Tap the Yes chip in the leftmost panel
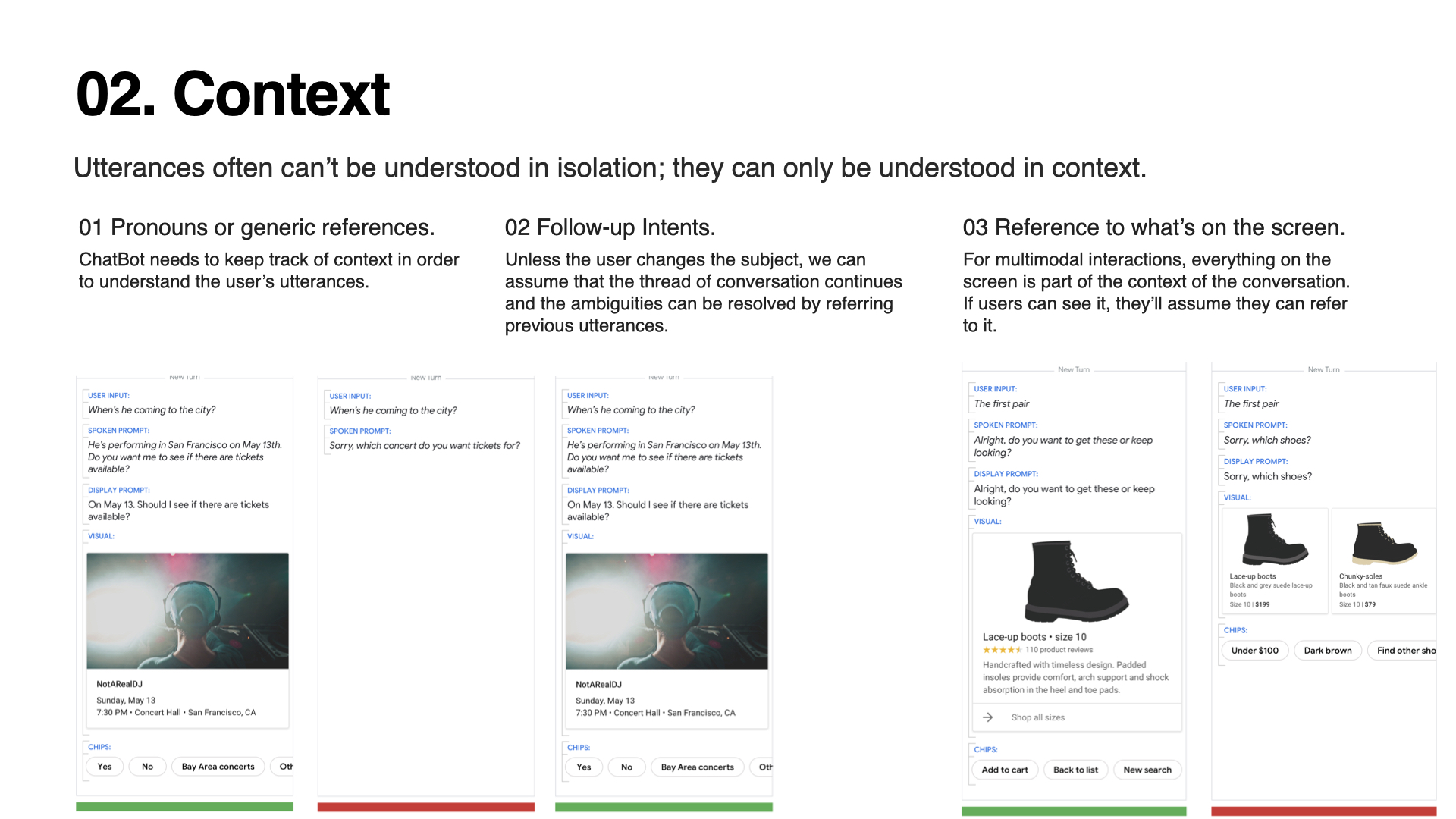Screen dimensions: 1456x819 (105, 767)
